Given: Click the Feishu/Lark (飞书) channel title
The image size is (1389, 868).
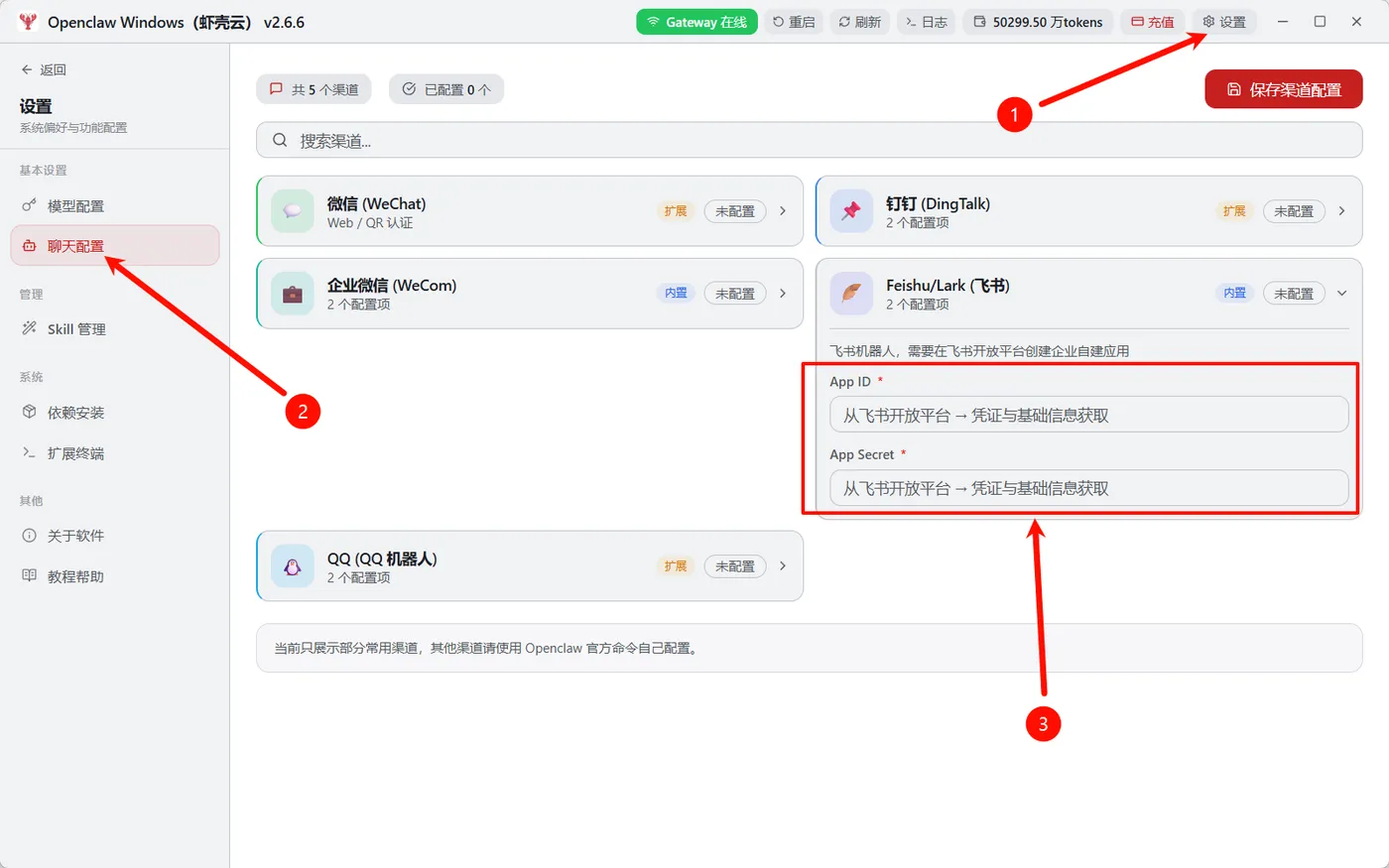Looking at the screenshot, I should coord(947,286).
